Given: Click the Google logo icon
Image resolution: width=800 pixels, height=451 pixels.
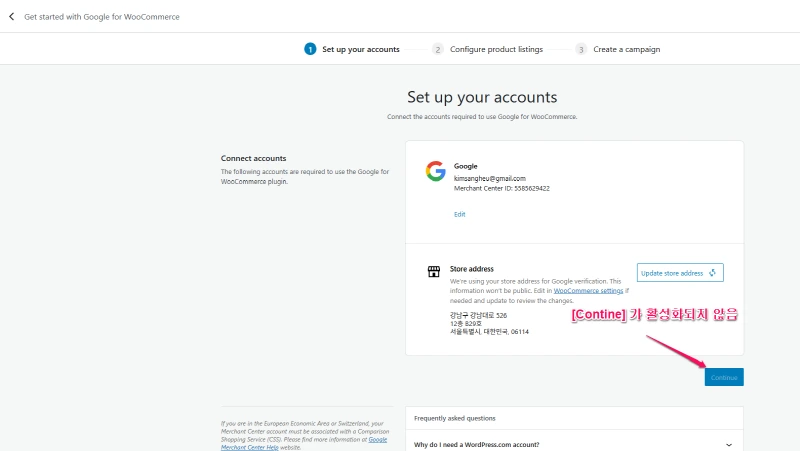Looking at the screenshot, I should 436,171.
